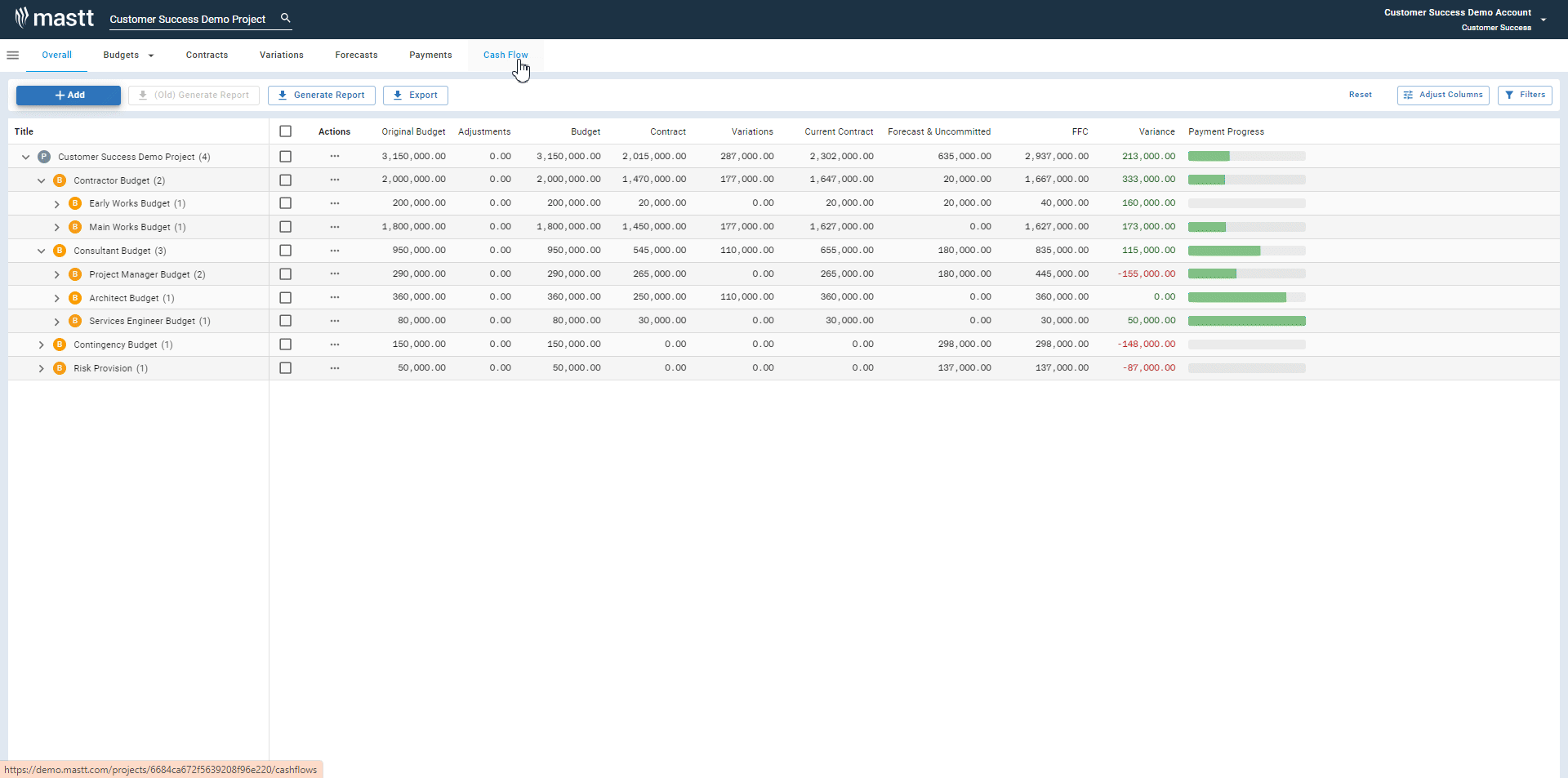1568x778 pixels.
Task: Click Services Engineer Budget payment progress bar
Action: (x=1246, y=321)
